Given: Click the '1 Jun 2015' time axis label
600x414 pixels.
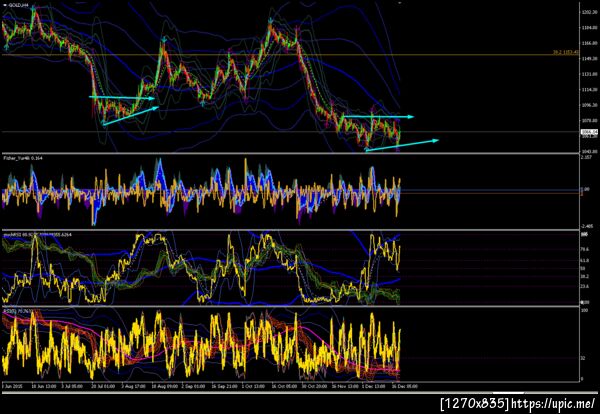Looking at the screenshot, I should pyautogui.click(x=13, y=386).
